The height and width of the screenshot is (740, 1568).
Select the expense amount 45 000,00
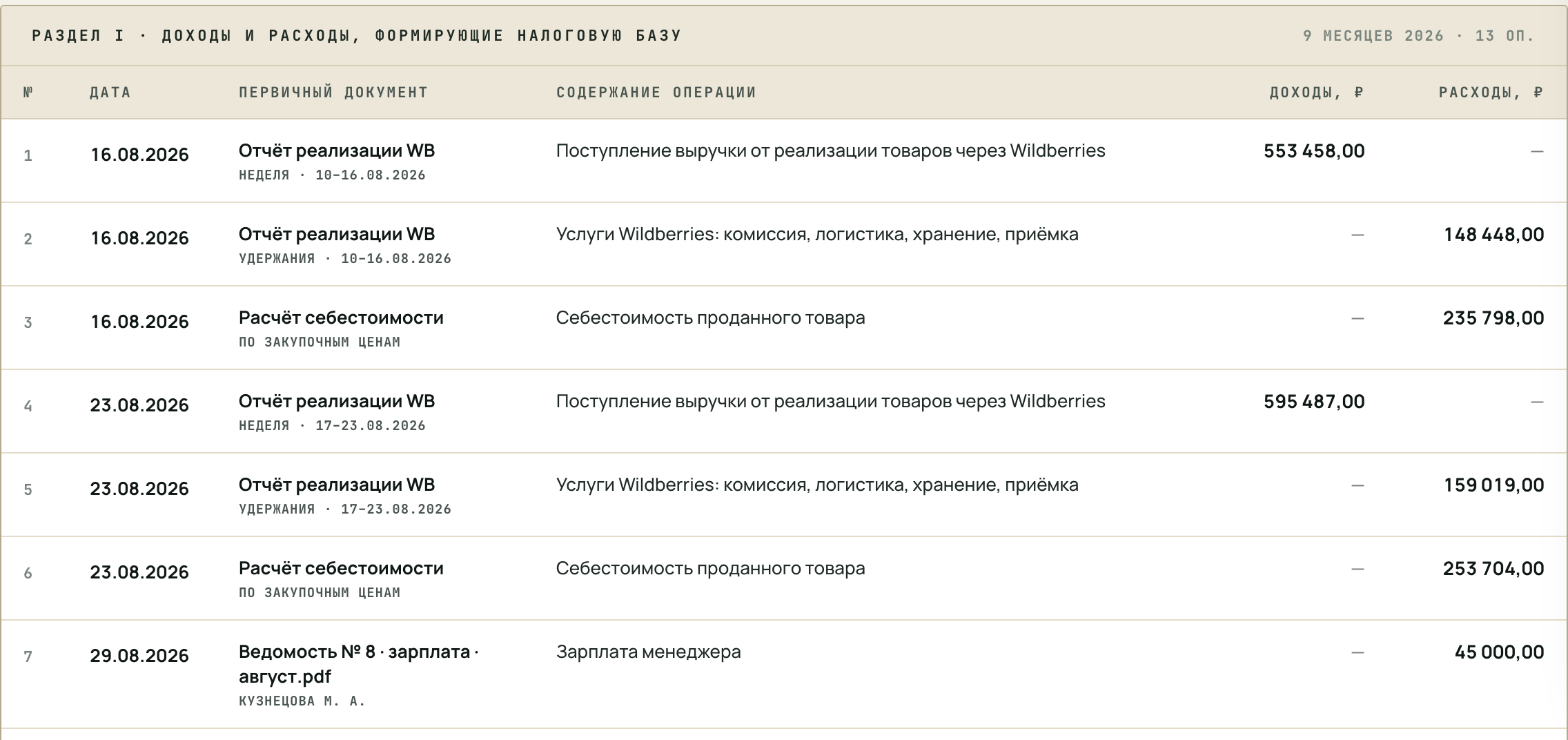1499,652
